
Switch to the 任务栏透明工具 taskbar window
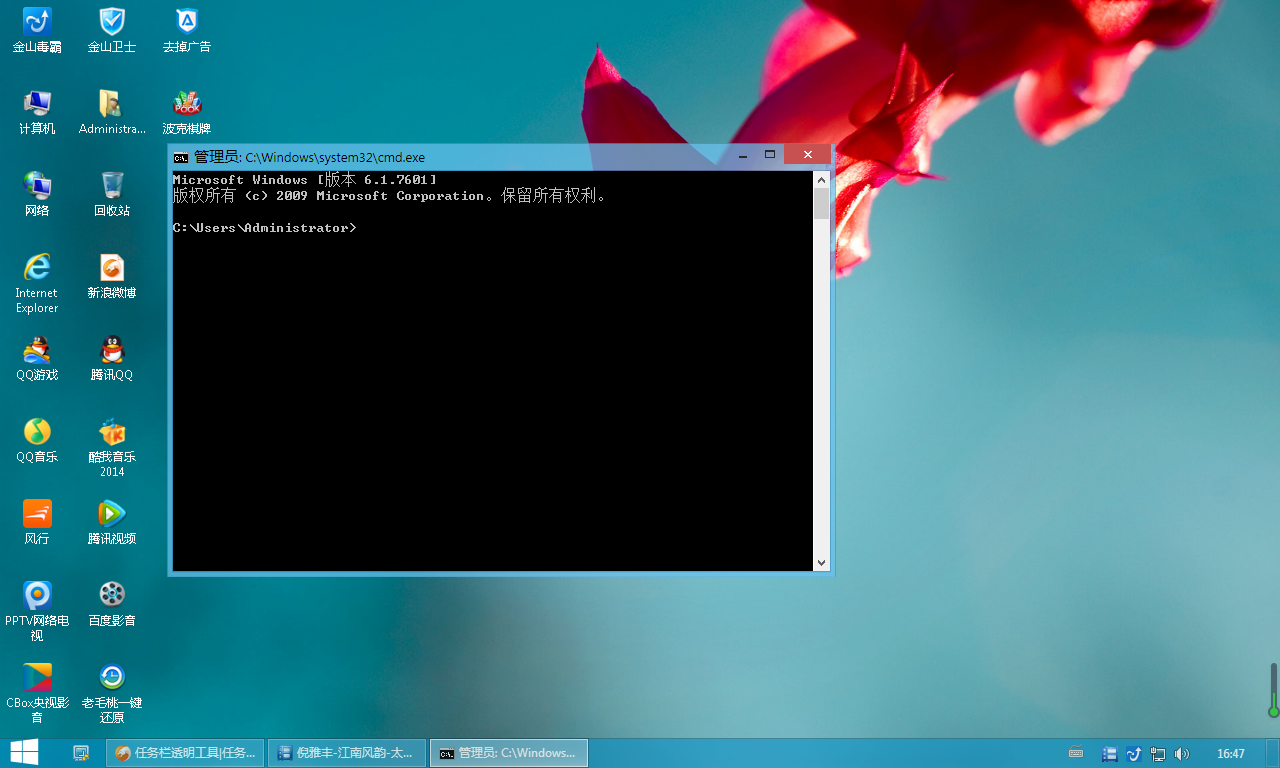[x=185, y=753]
